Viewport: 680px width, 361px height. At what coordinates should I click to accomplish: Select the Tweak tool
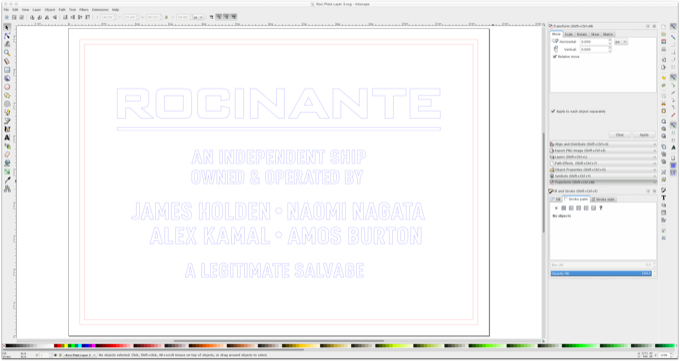pos(7,44)
